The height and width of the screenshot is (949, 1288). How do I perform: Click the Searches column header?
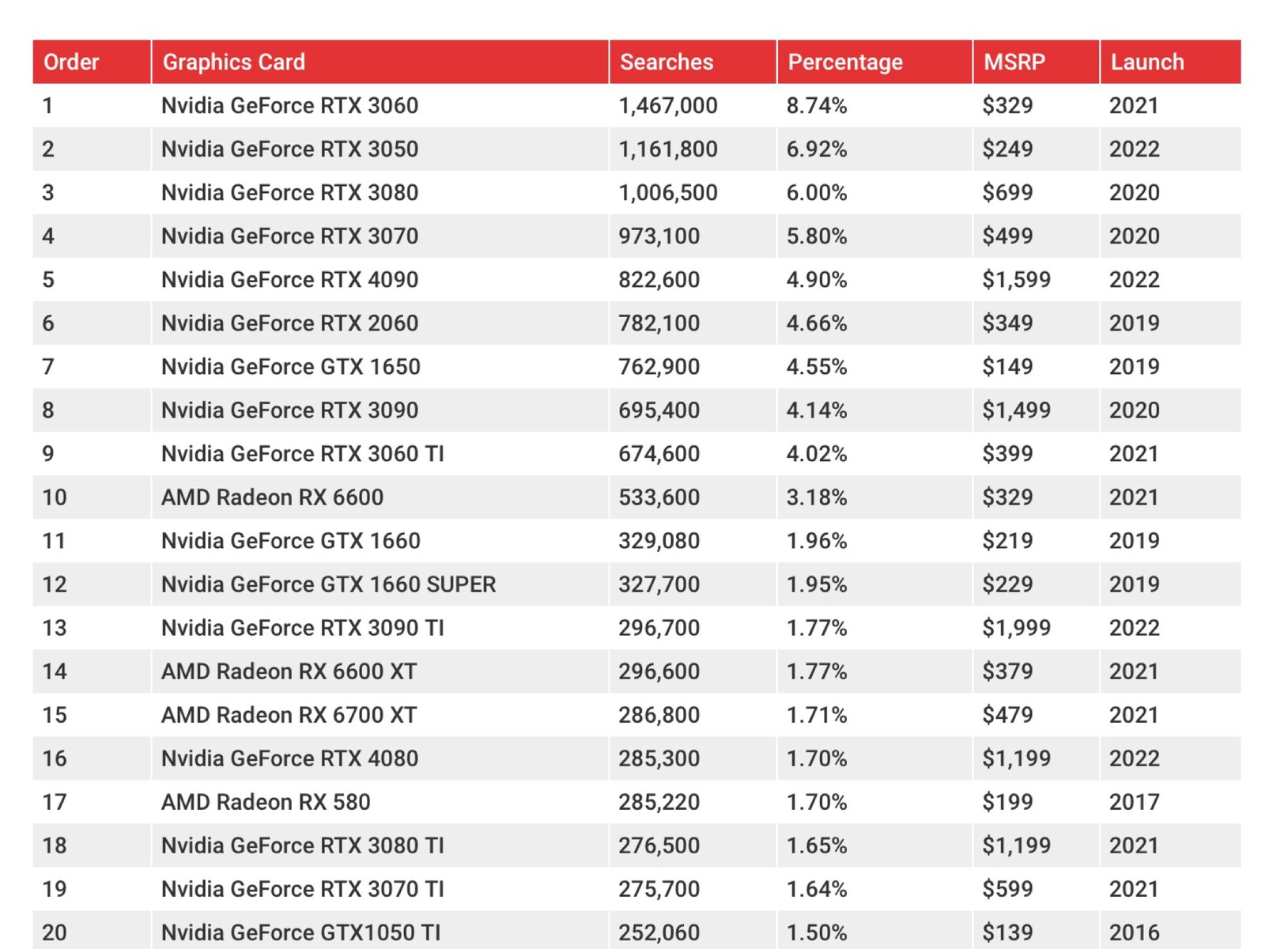tap(666, 62)
